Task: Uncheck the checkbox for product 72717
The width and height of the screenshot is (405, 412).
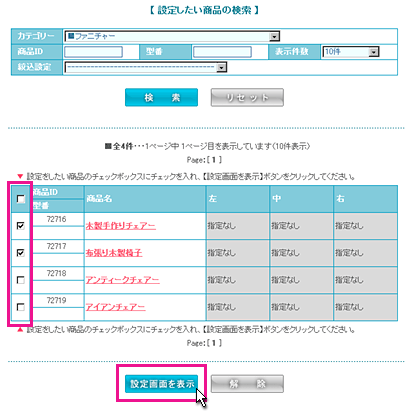Action: (x=21, y=253)
